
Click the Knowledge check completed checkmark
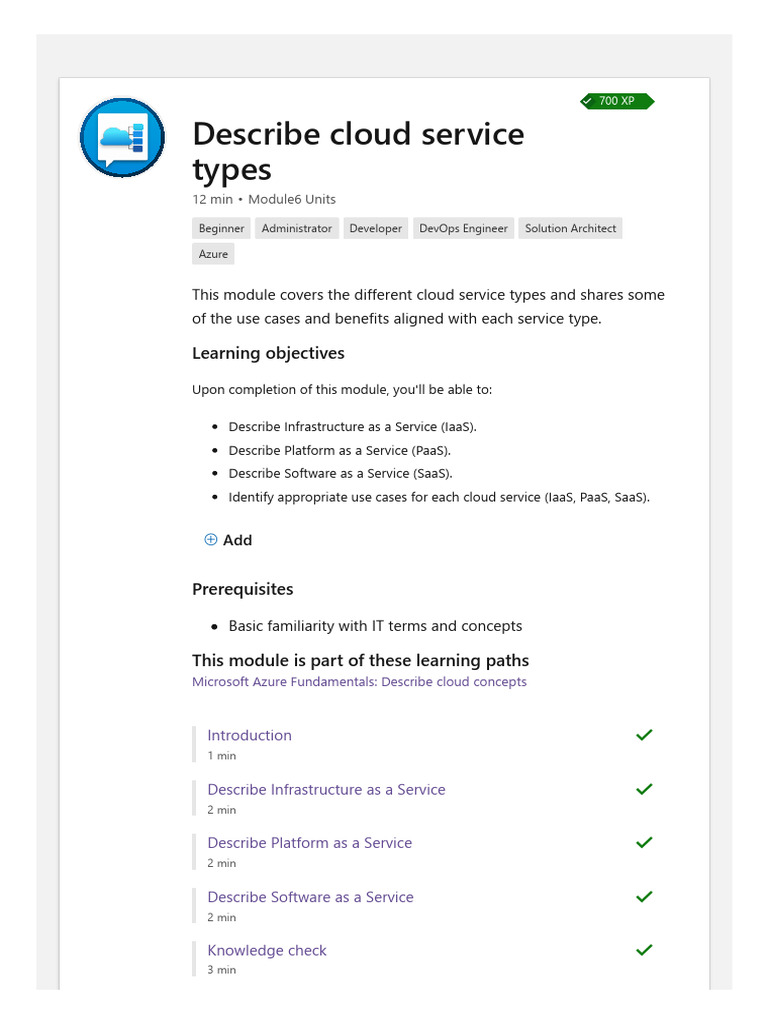tap(644, 950)
